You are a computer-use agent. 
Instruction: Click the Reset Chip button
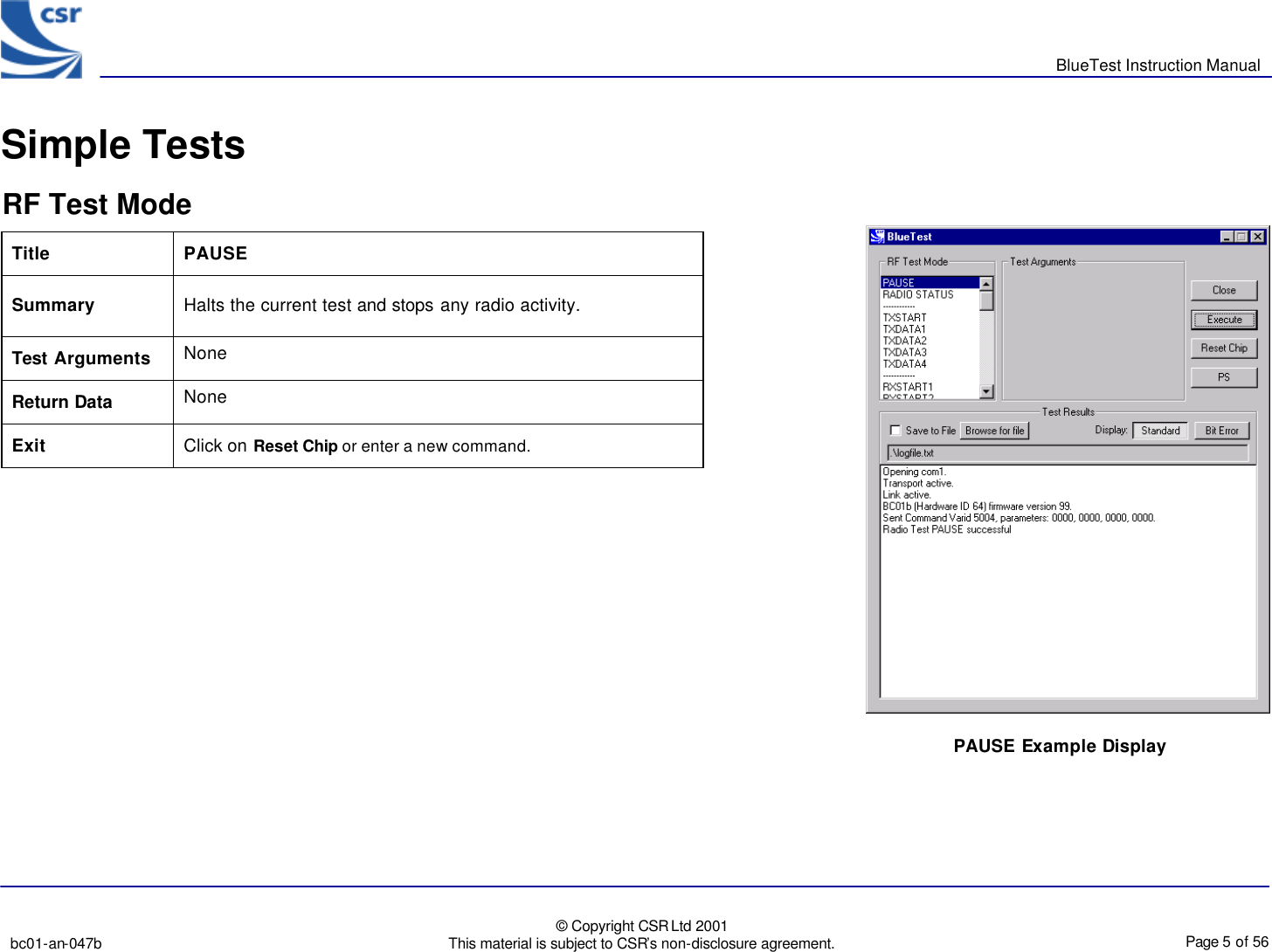tap(1224, 348)
